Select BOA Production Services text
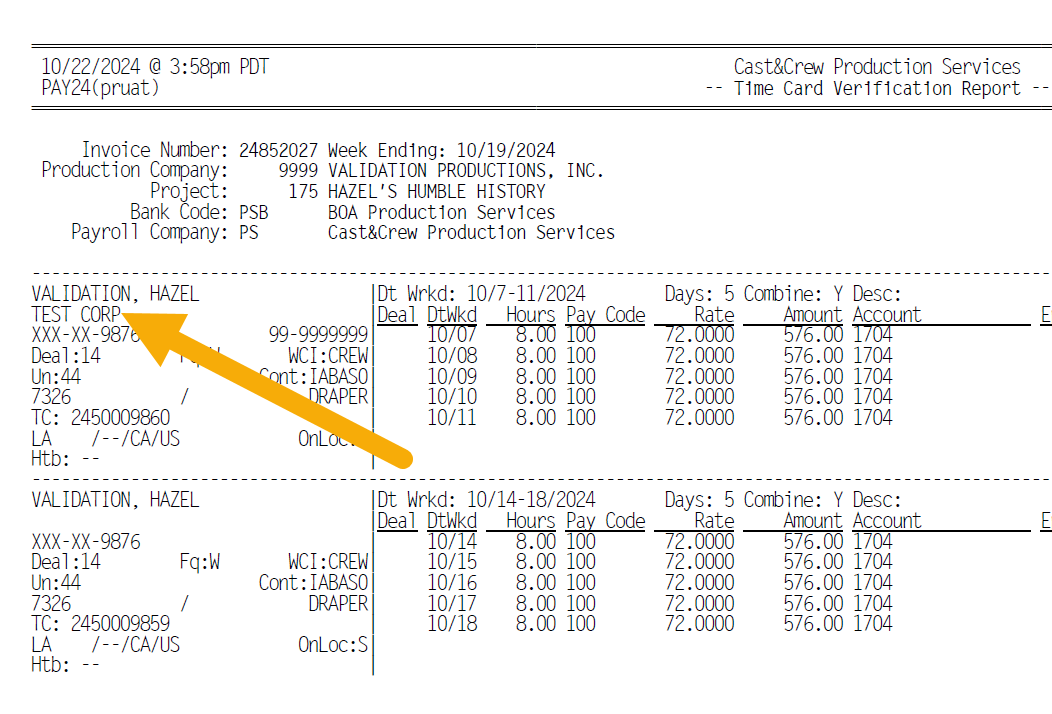The height and width of the screenshot is (714, 1052). (x=441, y=212)
